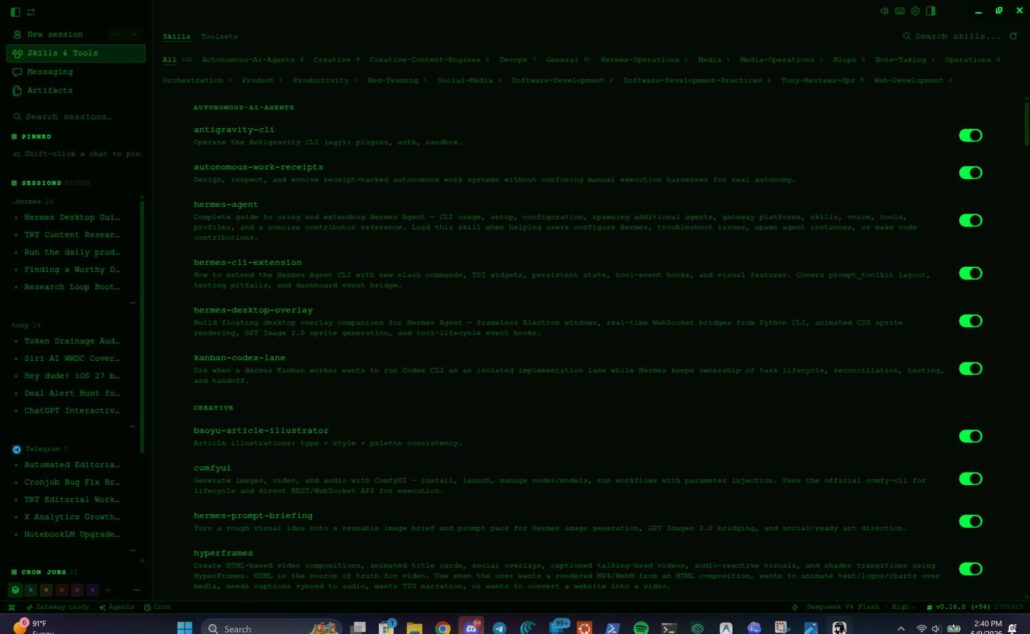Filter by Software-Development-Practices category
This screenshot has width=1030, height=634.
coord(696,80)
